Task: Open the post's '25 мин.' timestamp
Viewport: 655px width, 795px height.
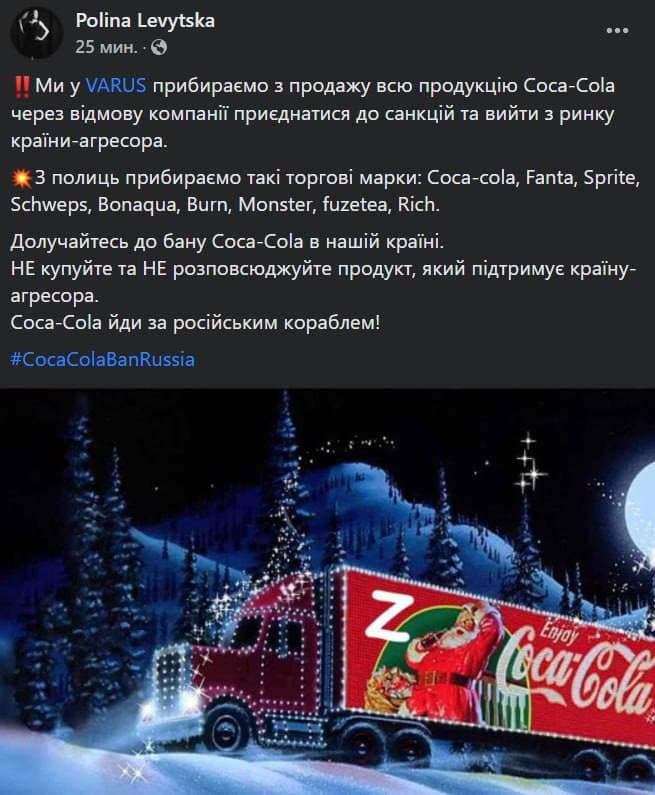Action: (x=106, y=47)
